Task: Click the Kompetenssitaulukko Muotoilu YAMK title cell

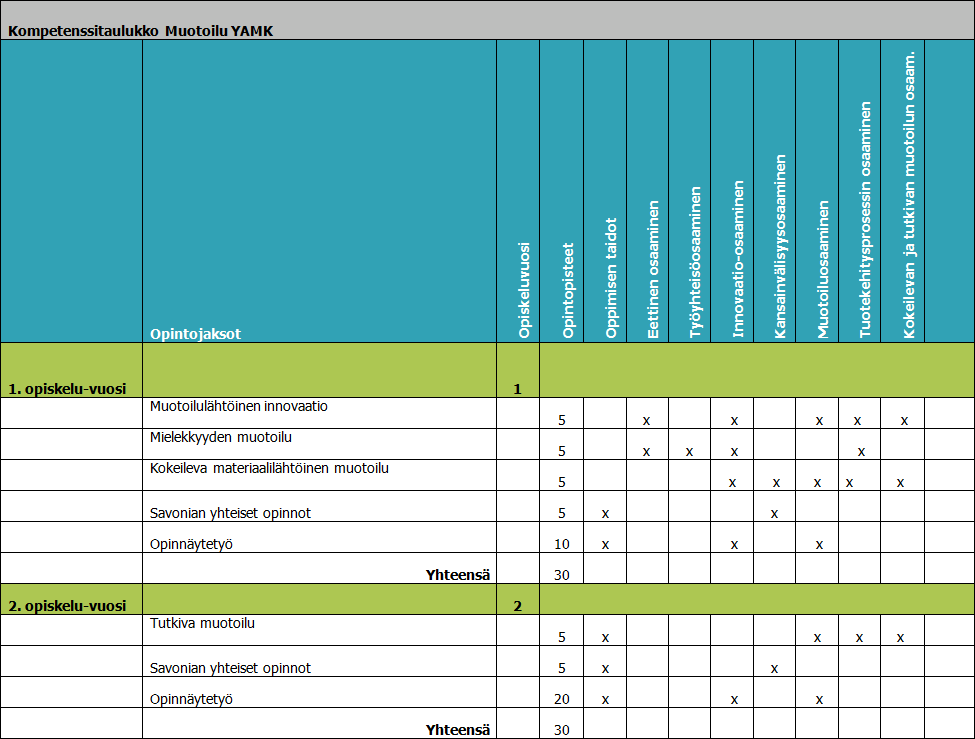Action: [141, 30]
